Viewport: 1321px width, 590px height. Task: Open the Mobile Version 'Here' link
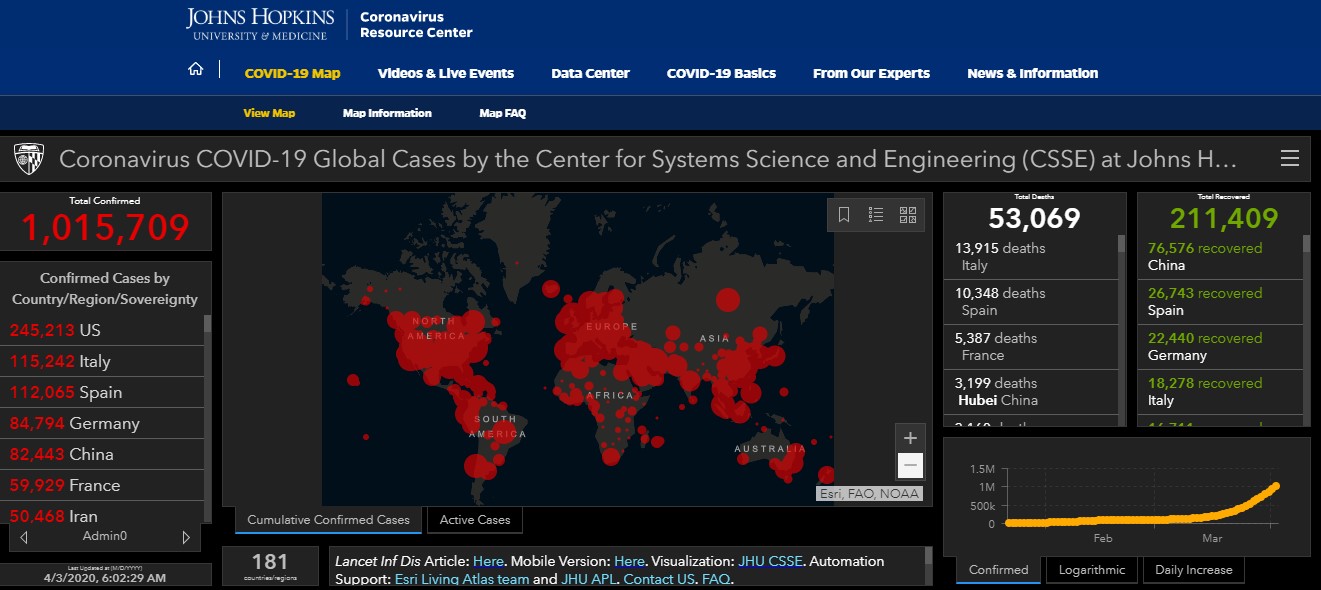629,561
